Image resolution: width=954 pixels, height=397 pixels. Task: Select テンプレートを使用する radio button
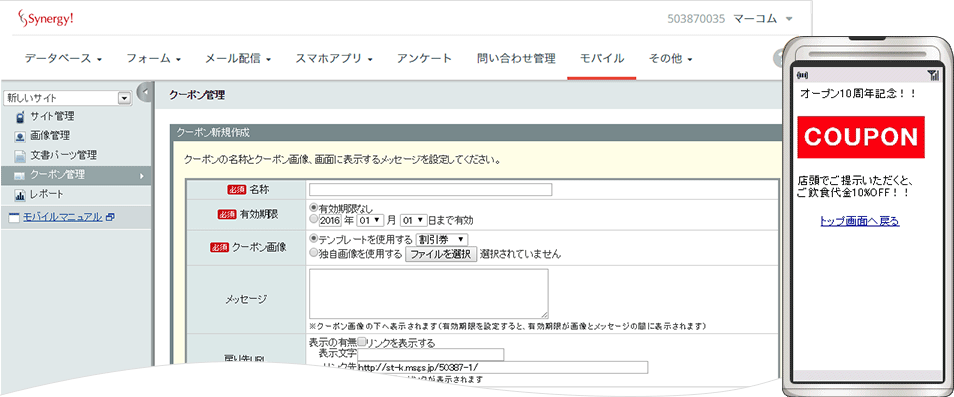click(314, 239)
